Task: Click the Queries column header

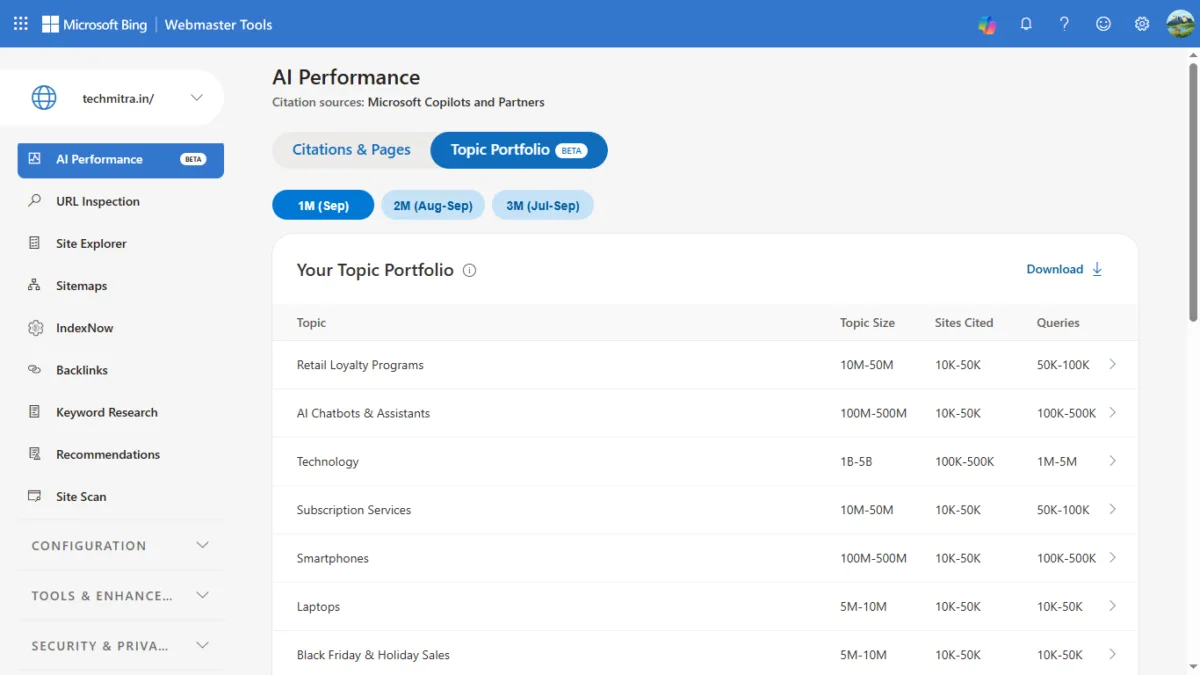Action: (x=1058, y=323)
